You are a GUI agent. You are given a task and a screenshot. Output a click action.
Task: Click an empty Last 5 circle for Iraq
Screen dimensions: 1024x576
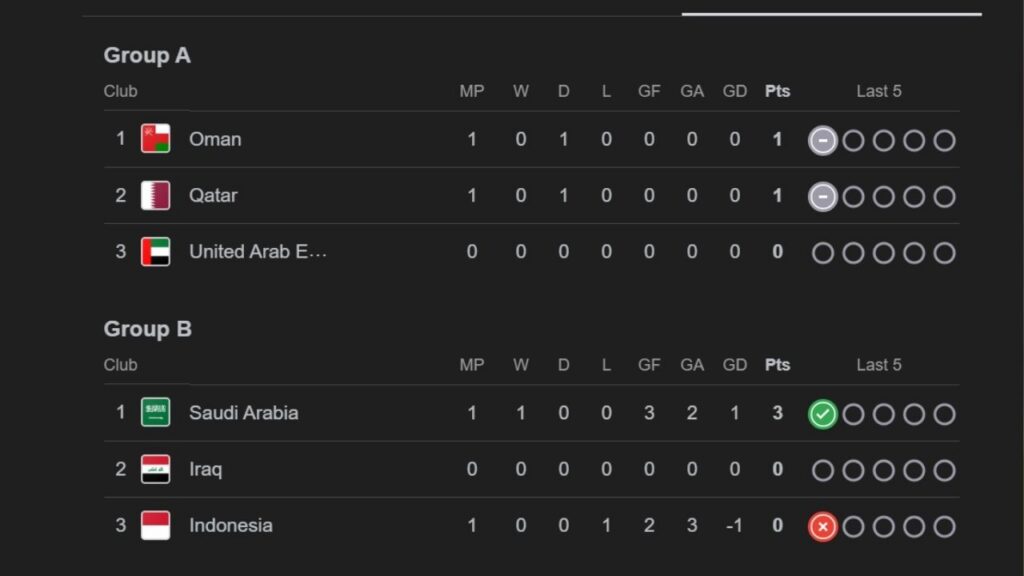tap(823, 469)
